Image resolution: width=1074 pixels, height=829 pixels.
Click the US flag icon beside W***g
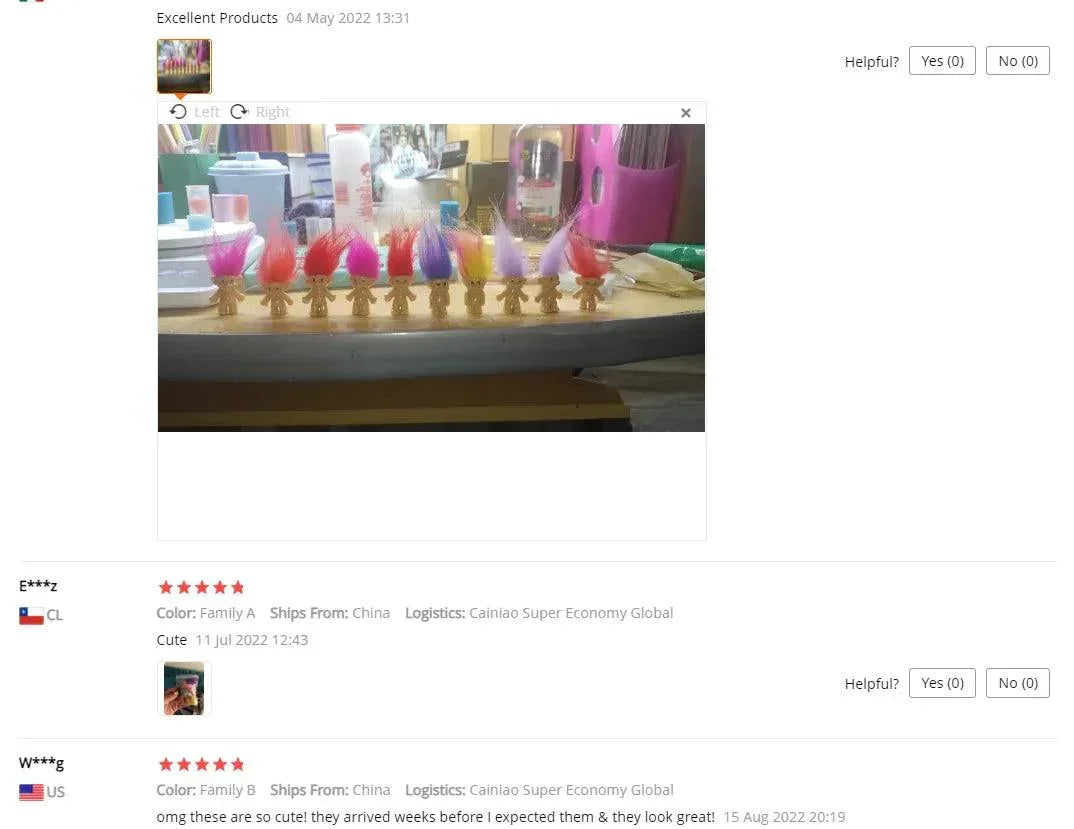pyautogui.click(x=31, y=792)
